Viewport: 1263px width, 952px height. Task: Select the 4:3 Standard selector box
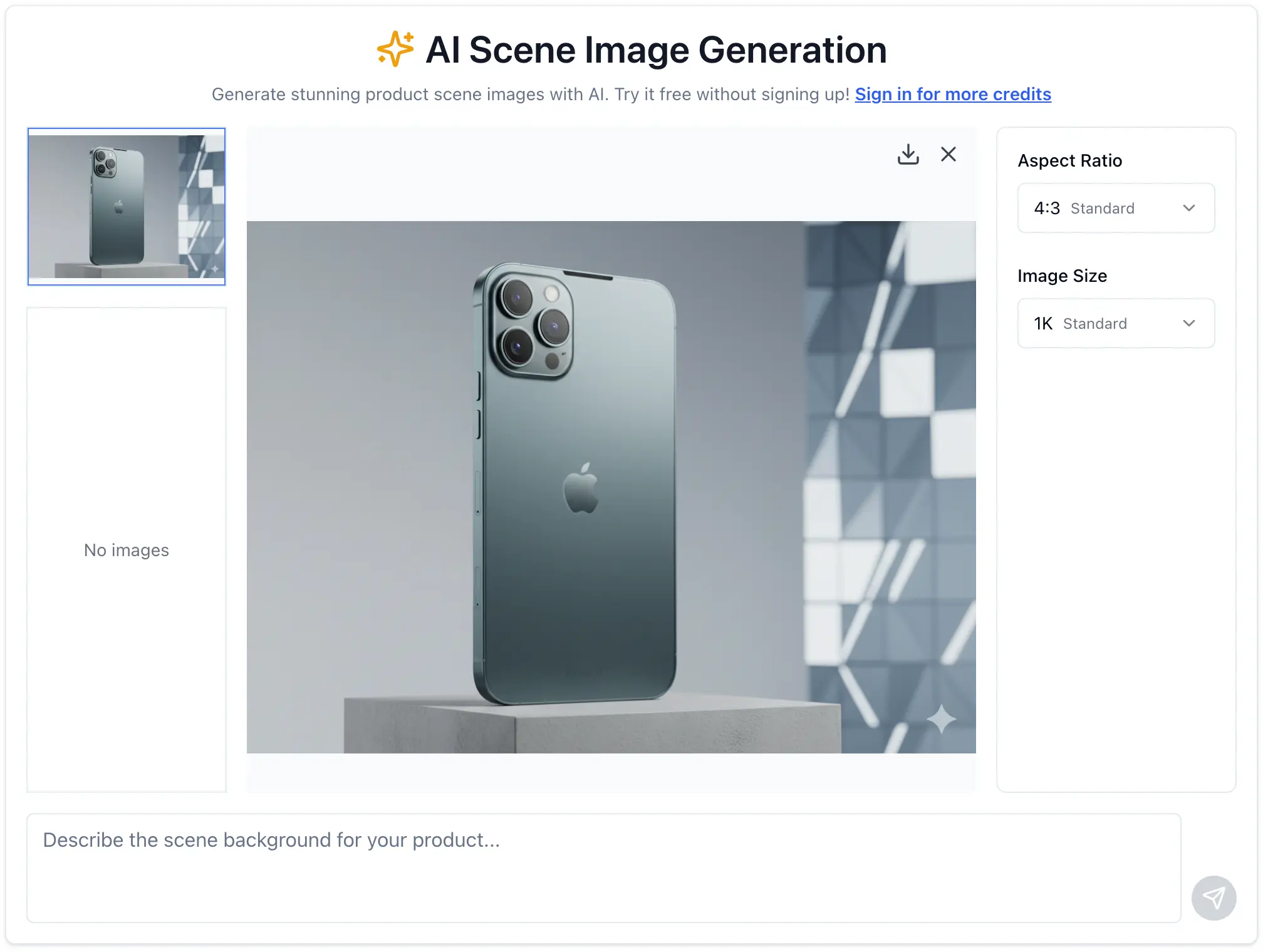coord(1115,208)
